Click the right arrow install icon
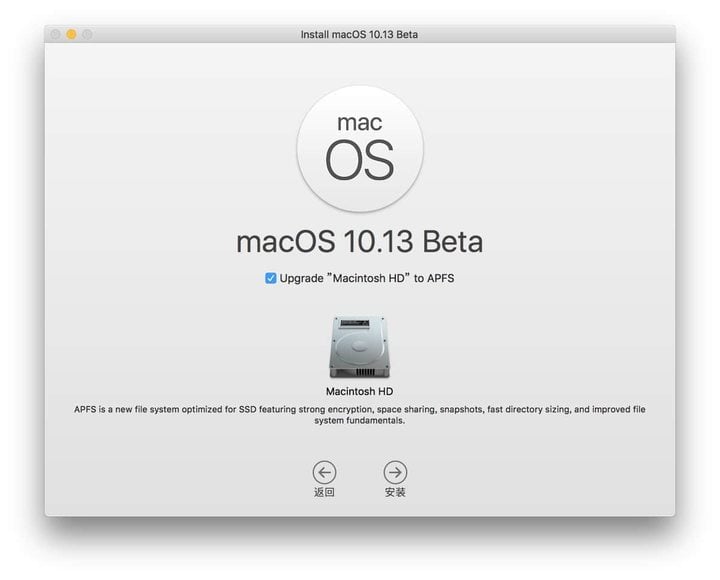The height and width of the screenshot is (580, 720). (x=395, y=472)
